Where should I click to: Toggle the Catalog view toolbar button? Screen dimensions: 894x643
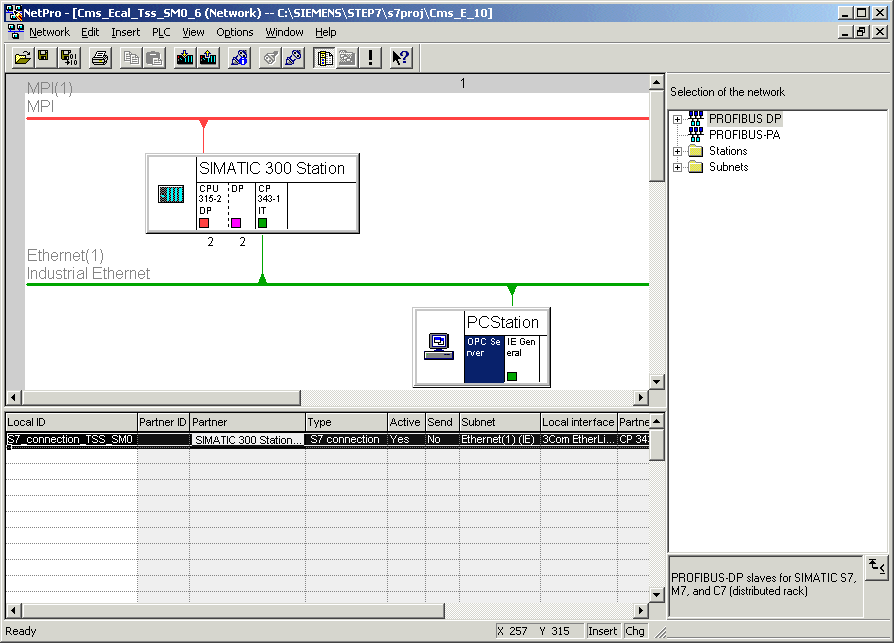pyautogui.click(x=324, y=58)
